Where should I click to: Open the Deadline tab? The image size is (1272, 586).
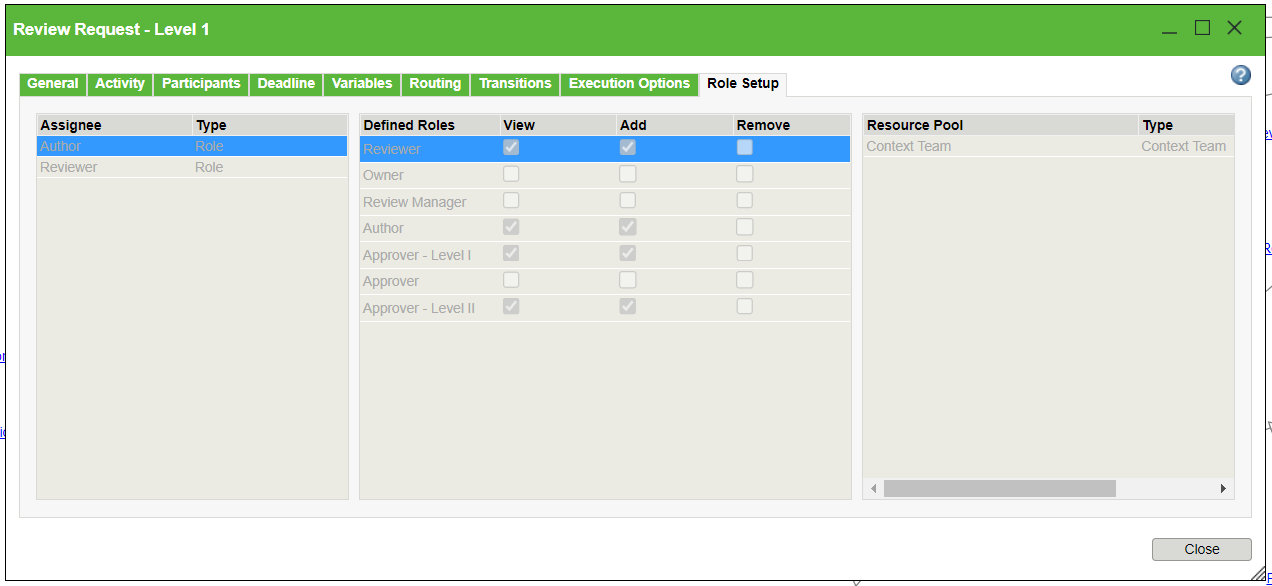point(286,84)
